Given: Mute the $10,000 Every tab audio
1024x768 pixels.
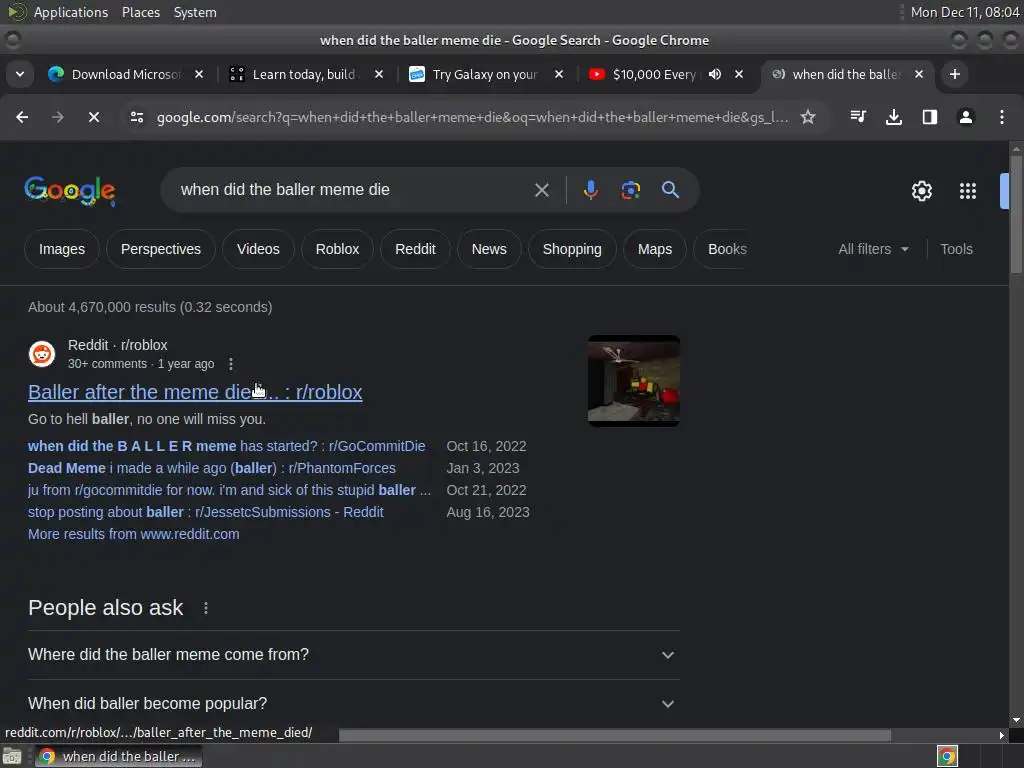Looking at the screenshot, I should 714,74.
